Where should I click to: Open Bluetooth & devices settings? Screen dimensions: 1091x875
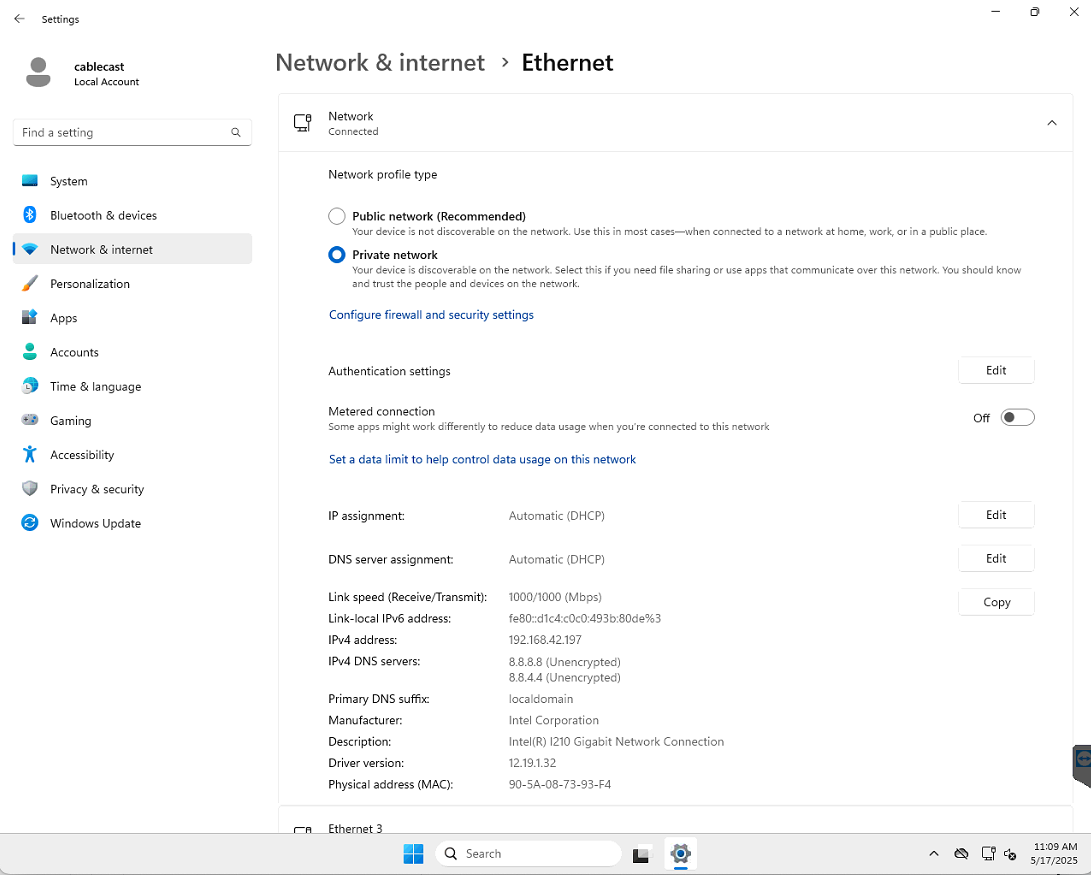click(x=103, y=215)
